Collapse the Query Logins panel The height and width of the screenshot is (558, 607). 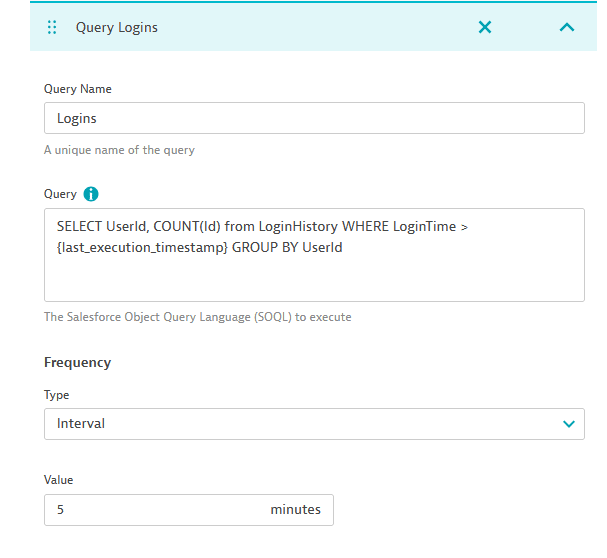[566, 28]
